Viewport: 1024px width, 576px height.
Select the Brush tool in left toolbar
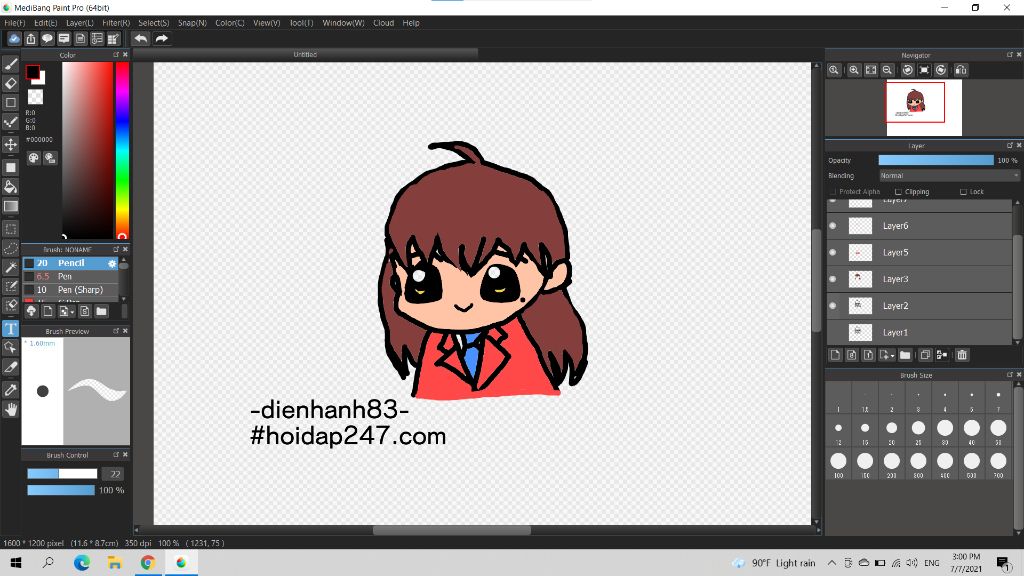pyautogui.click(x=10, y=64)
